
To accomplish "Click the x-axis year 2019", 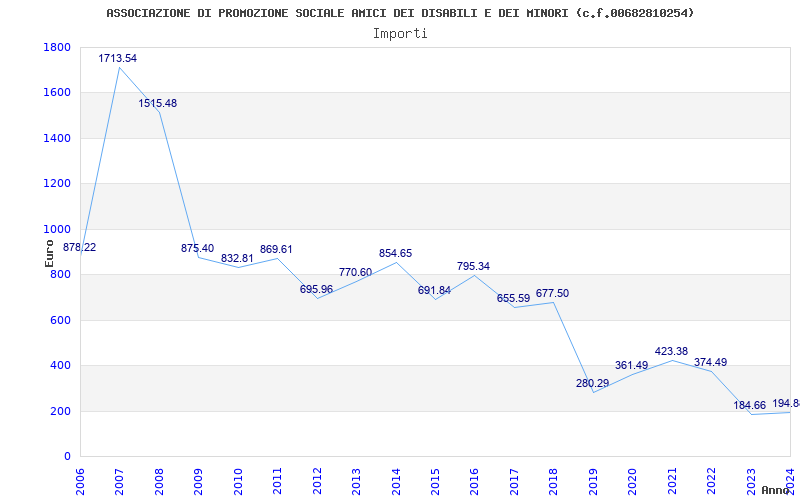I will 593,482.
